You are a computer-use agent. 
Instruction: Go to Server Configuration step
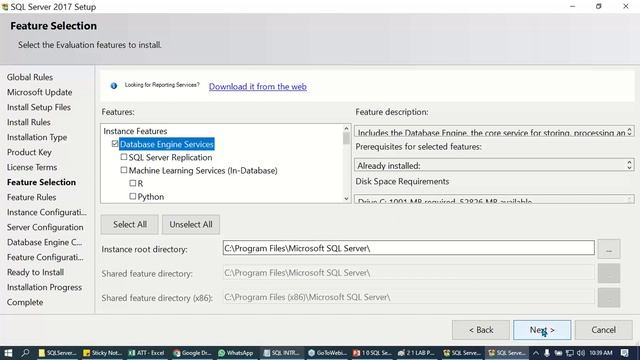coord(45,227)
